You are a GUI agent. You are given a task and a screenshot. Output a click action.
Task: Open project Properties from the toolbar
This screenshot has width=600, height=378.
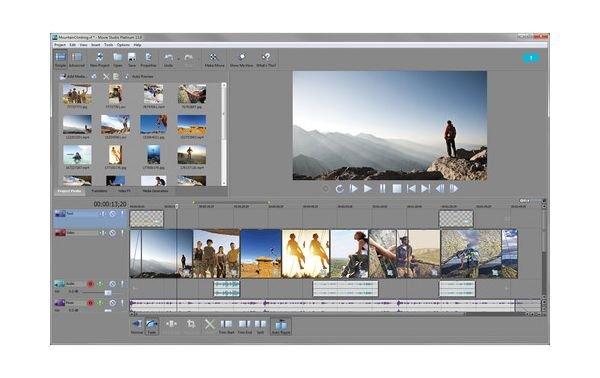pos(148,59)
